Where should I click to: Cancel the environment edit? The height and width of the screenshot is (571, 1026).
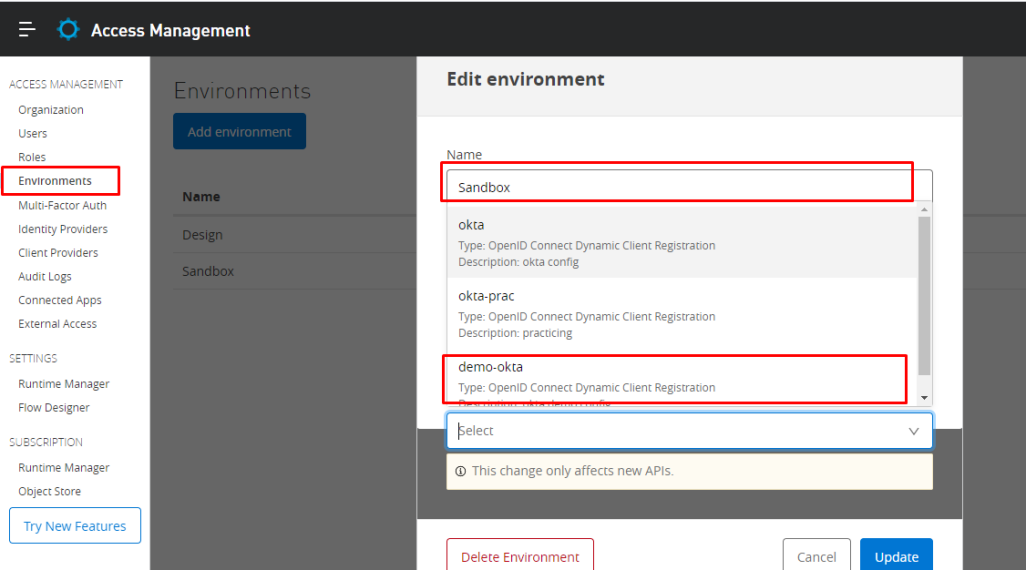(817, 556)
